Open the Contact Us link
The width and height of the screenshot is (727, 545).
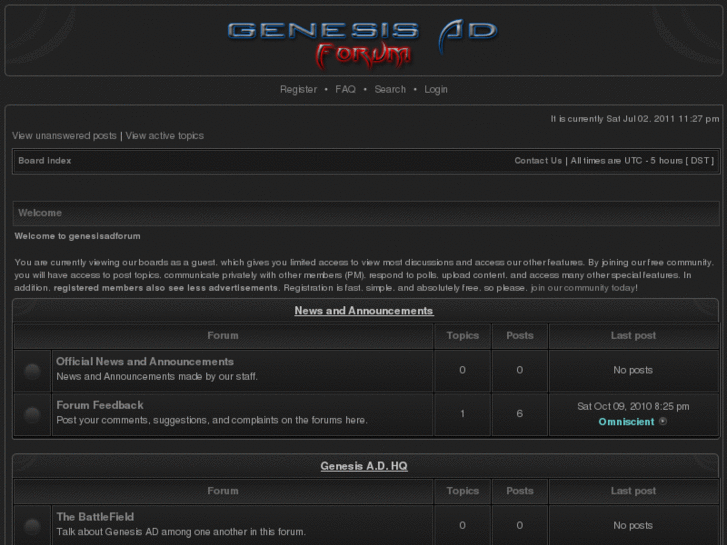[538, 160]
